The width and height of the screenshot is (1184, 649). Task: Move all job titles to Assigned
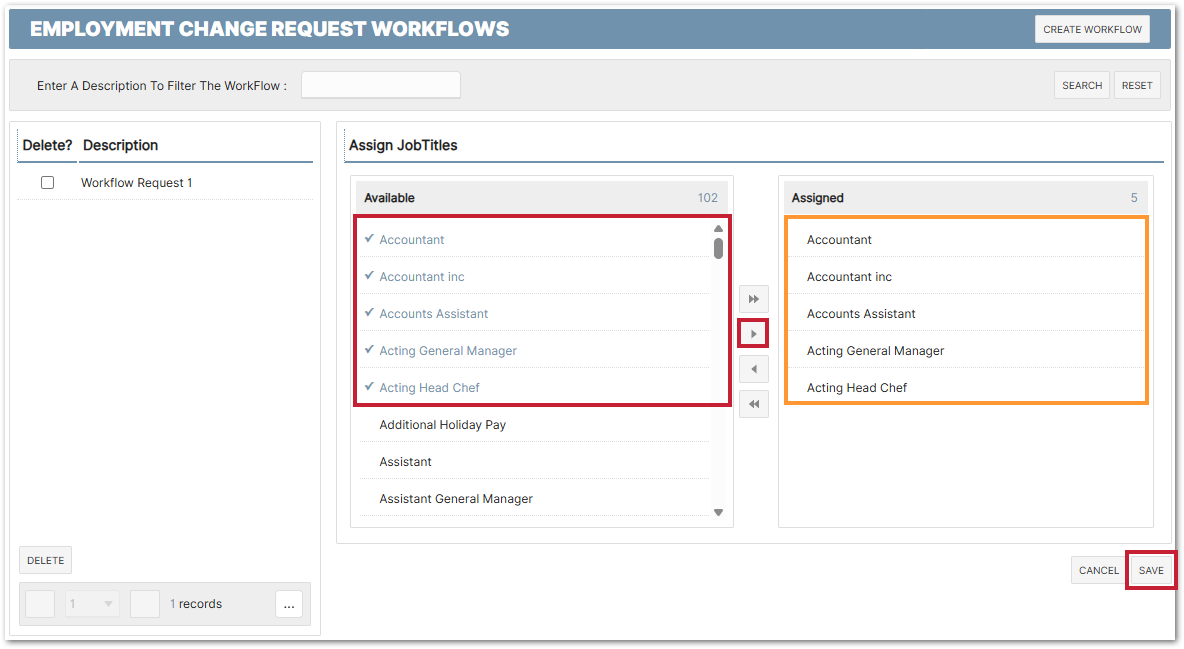[x=753, y=299]
